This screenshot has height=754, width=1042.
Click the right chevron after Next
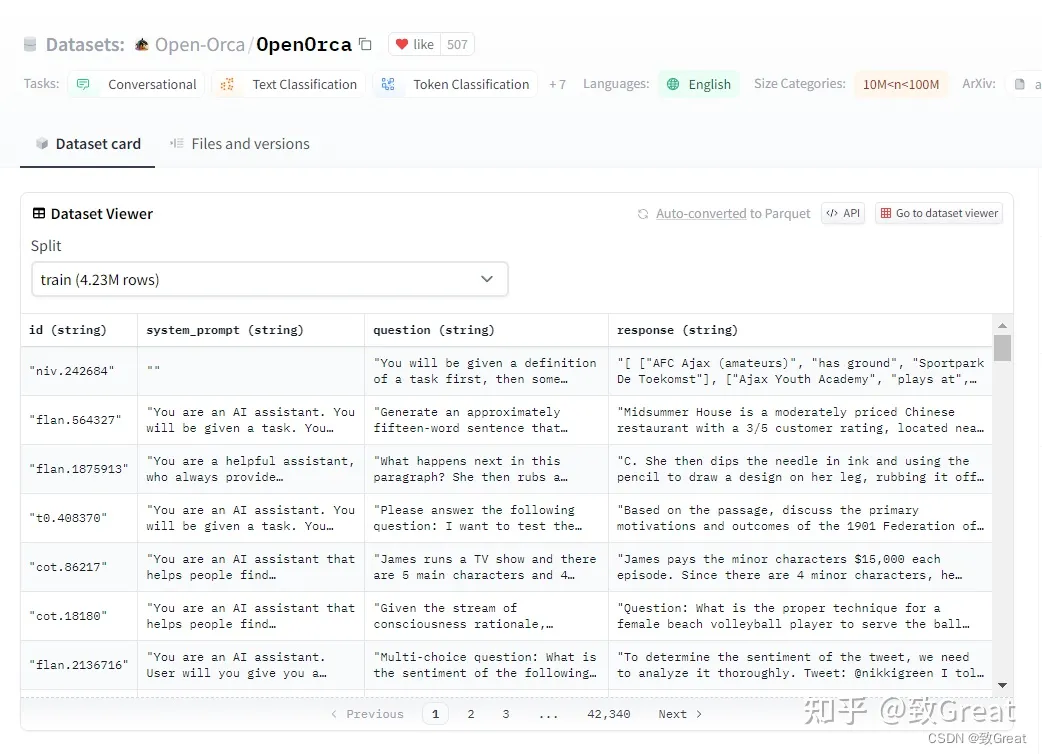coord(698,714)
